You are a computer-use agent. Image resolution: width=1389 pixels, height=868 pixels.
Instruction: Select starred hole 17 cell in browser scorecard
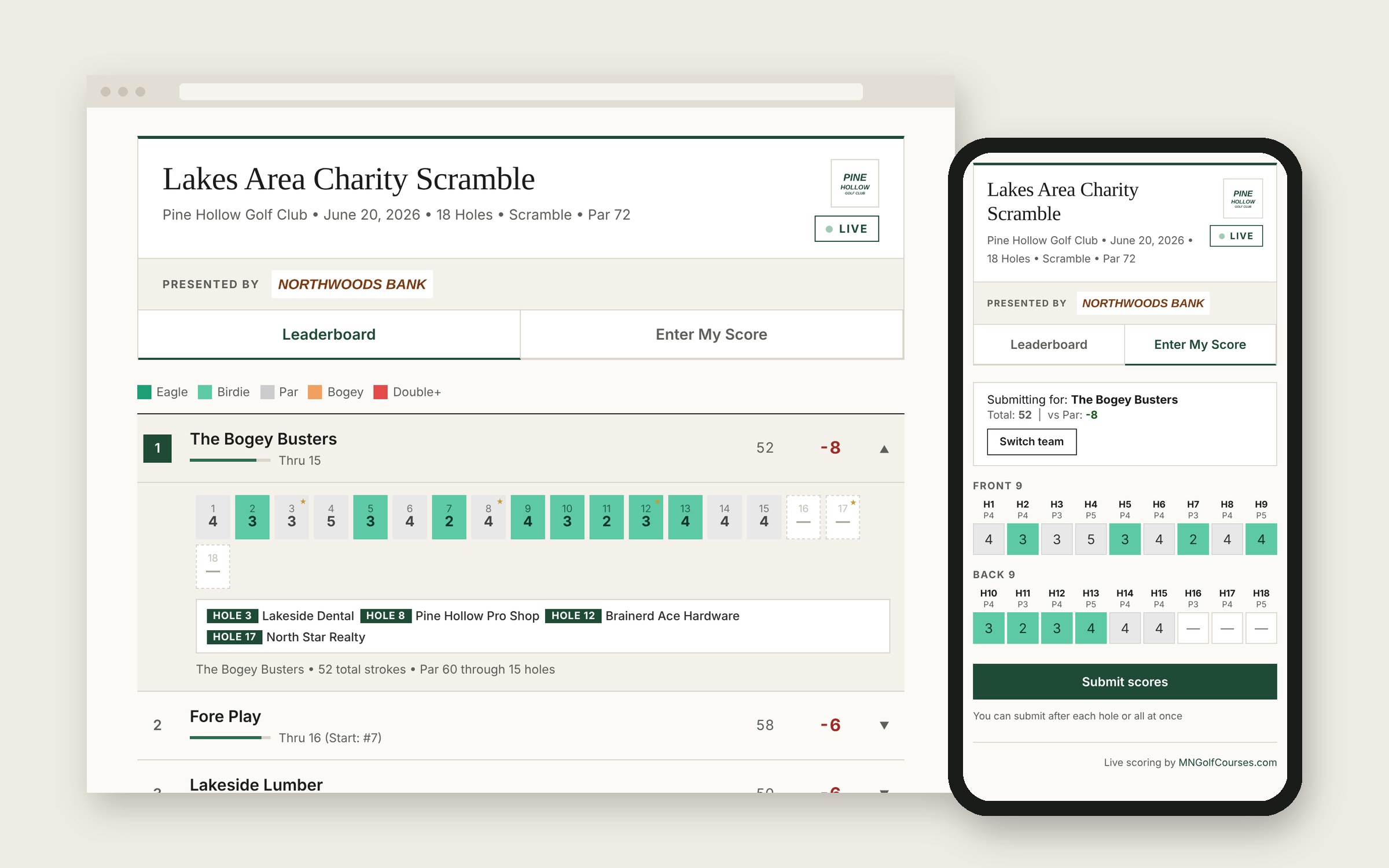tap(843, 517)
